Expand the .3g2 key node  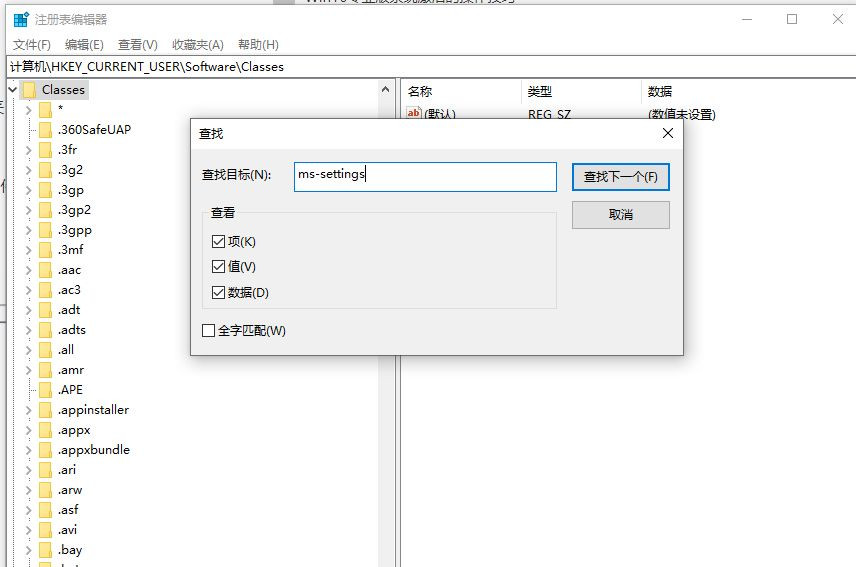pos(28,170)
